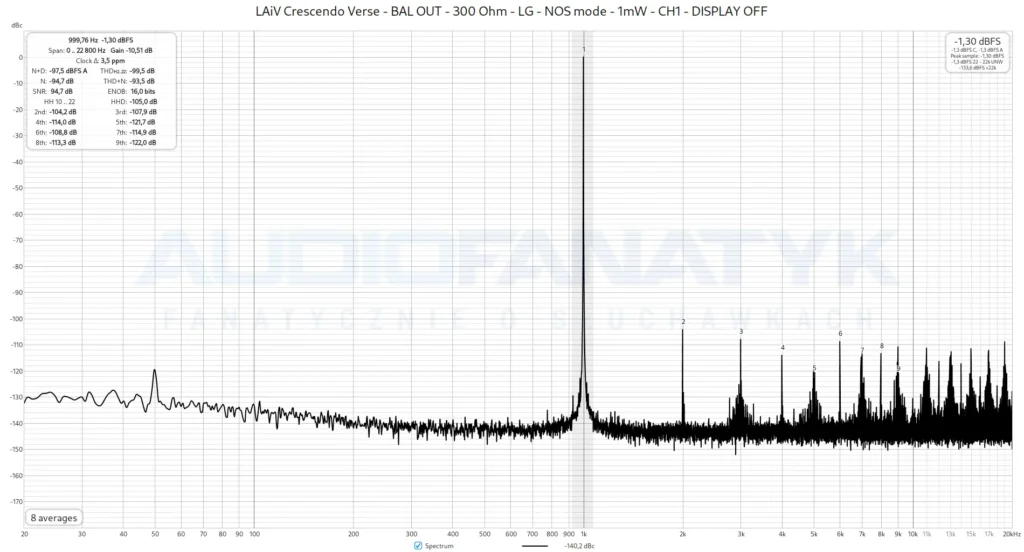1024x552 pixels.
Task: Click the 20kHz label on frequency axis
Action: [1012, 534]
